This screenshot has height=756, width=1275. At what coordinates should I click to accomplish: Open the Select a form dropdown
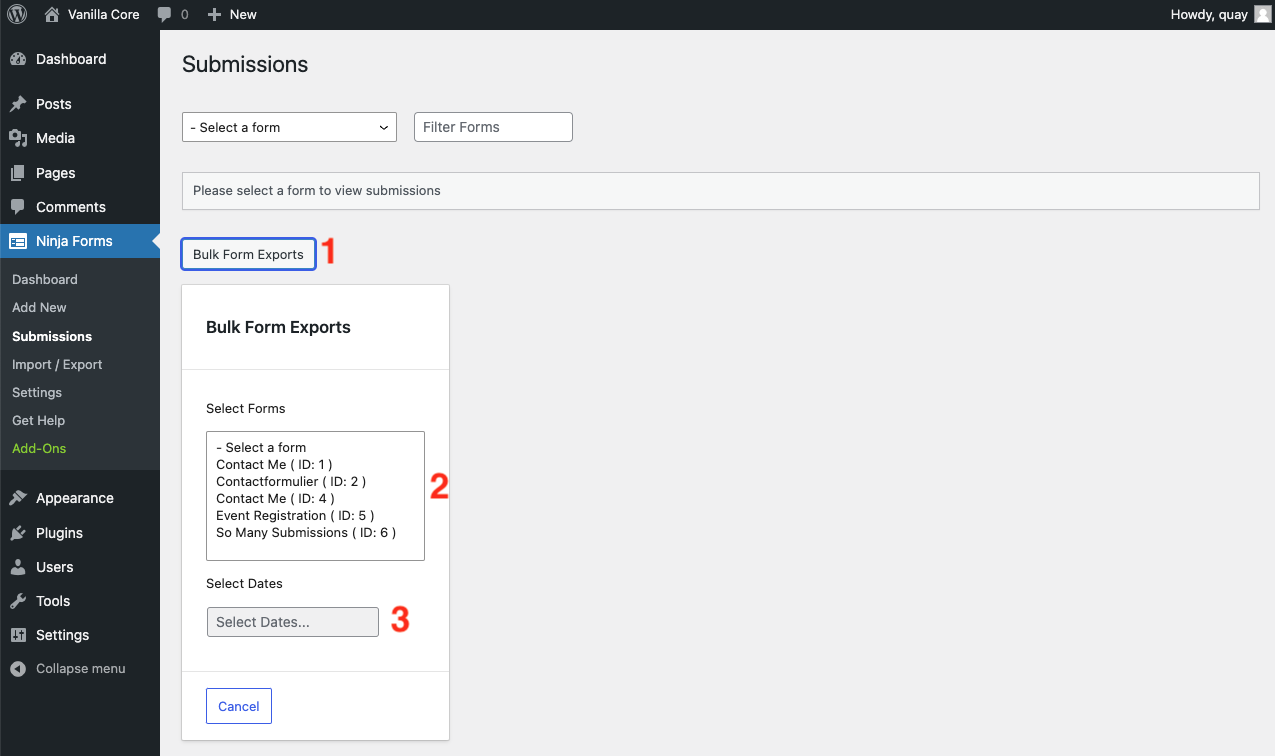point(288,127)
